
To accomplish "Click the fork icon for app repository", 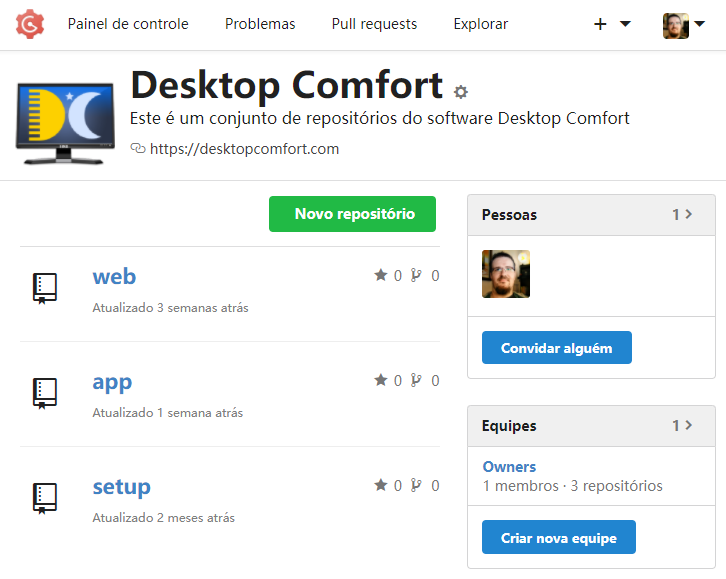I will pos(416,380).
